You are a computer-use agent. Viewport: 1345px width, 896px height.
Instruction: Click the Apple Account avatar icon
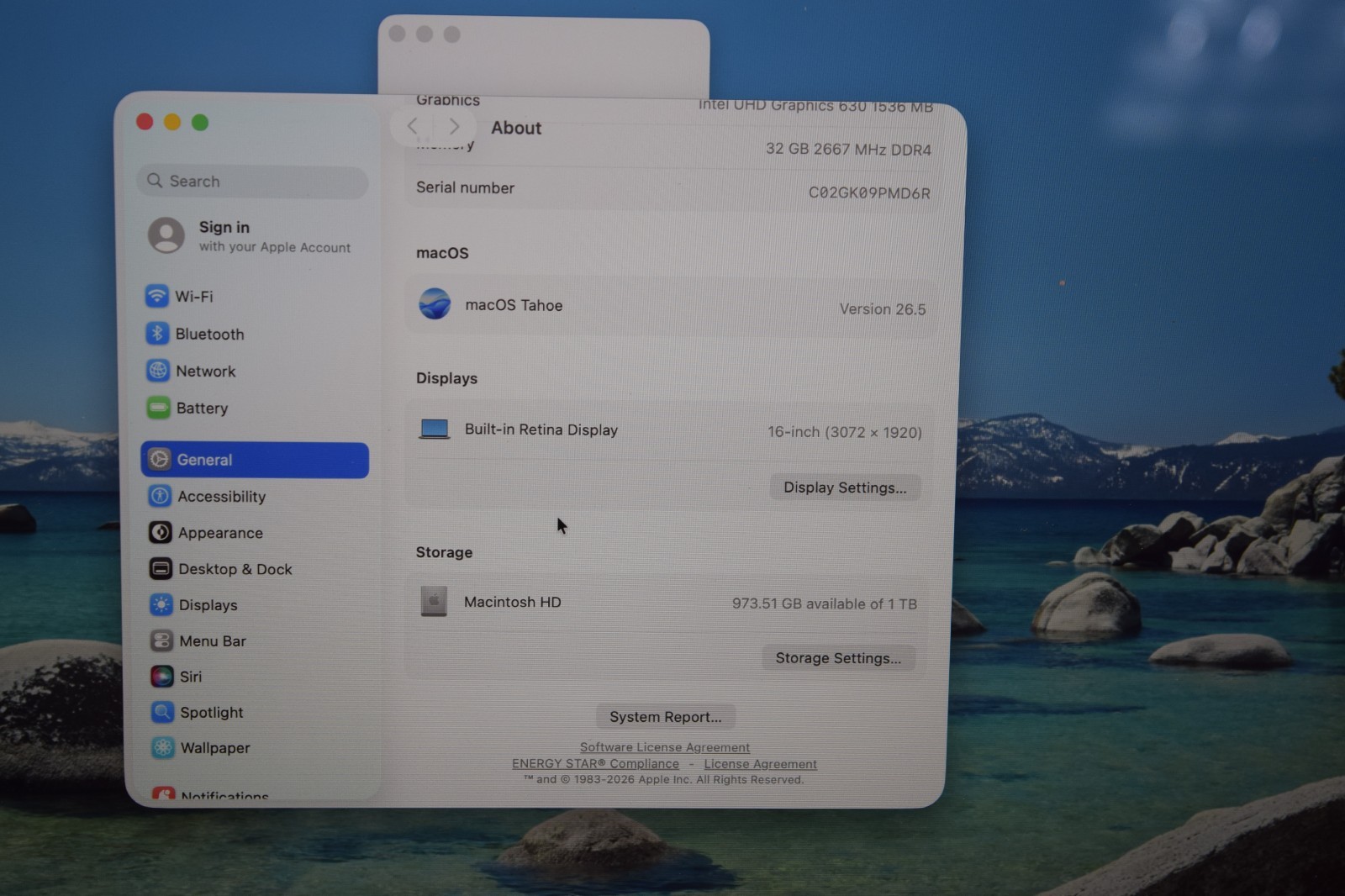166,235
